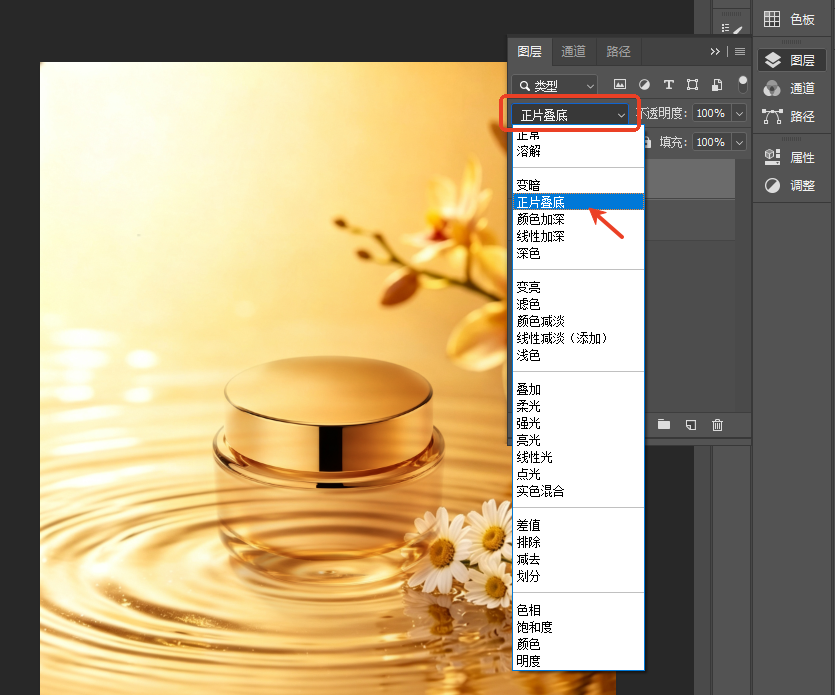This screenshot has height=695, width=835.
Task: Click the delete layer trash icon
Action: tap(717, 424)
